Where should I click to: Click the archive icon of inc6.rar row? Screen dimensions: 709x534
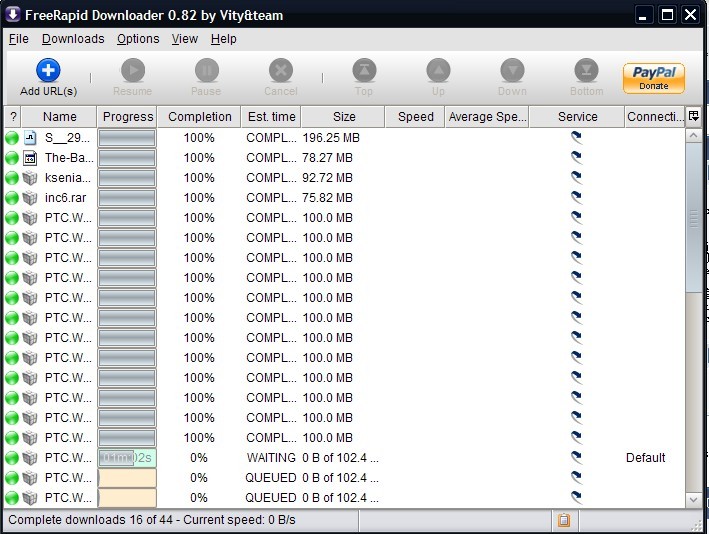30,198
